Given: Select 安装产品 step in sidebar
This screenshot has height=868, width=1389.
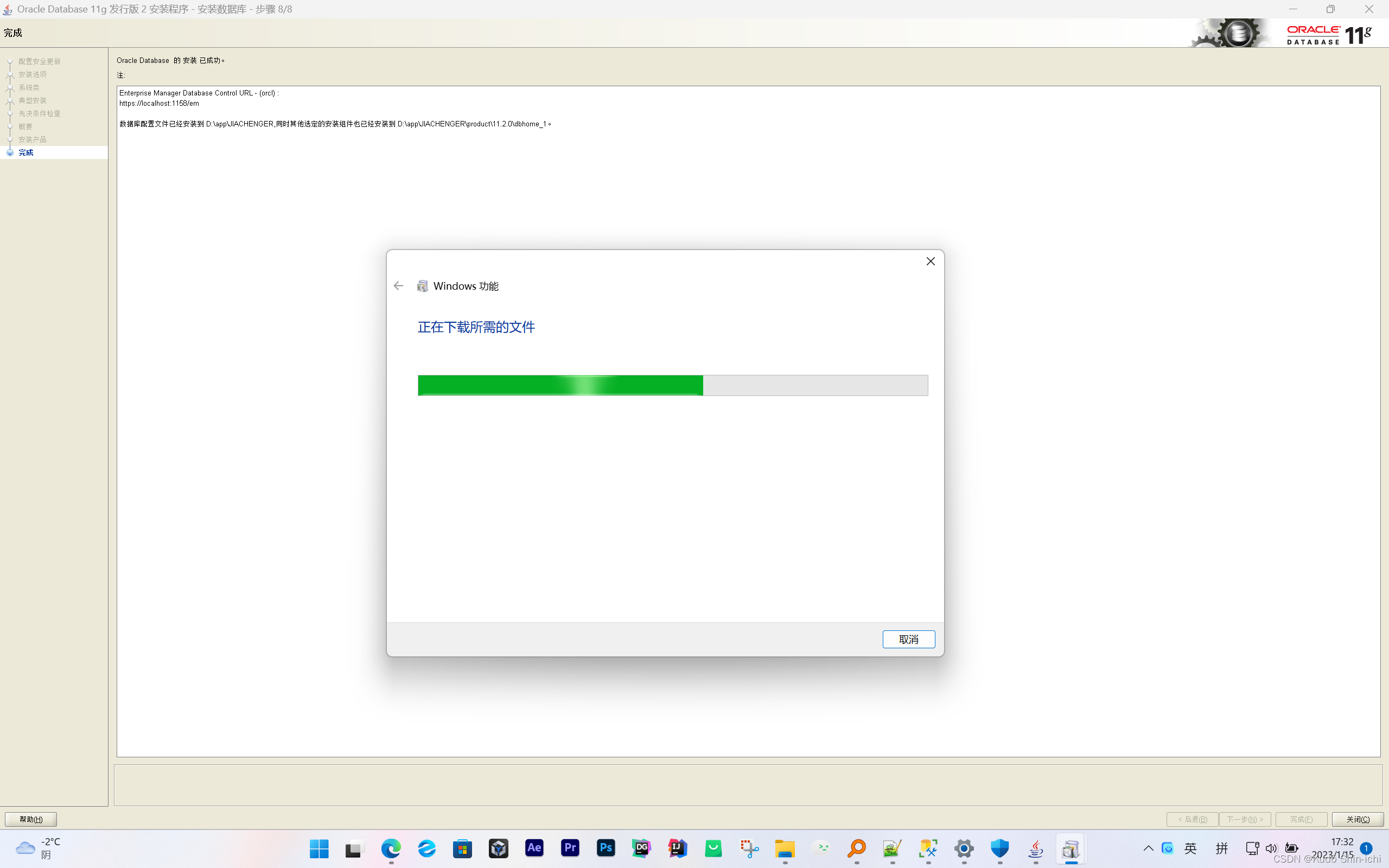Looking at the screenshot, I should pyautogui.click(x=32, y=139).
